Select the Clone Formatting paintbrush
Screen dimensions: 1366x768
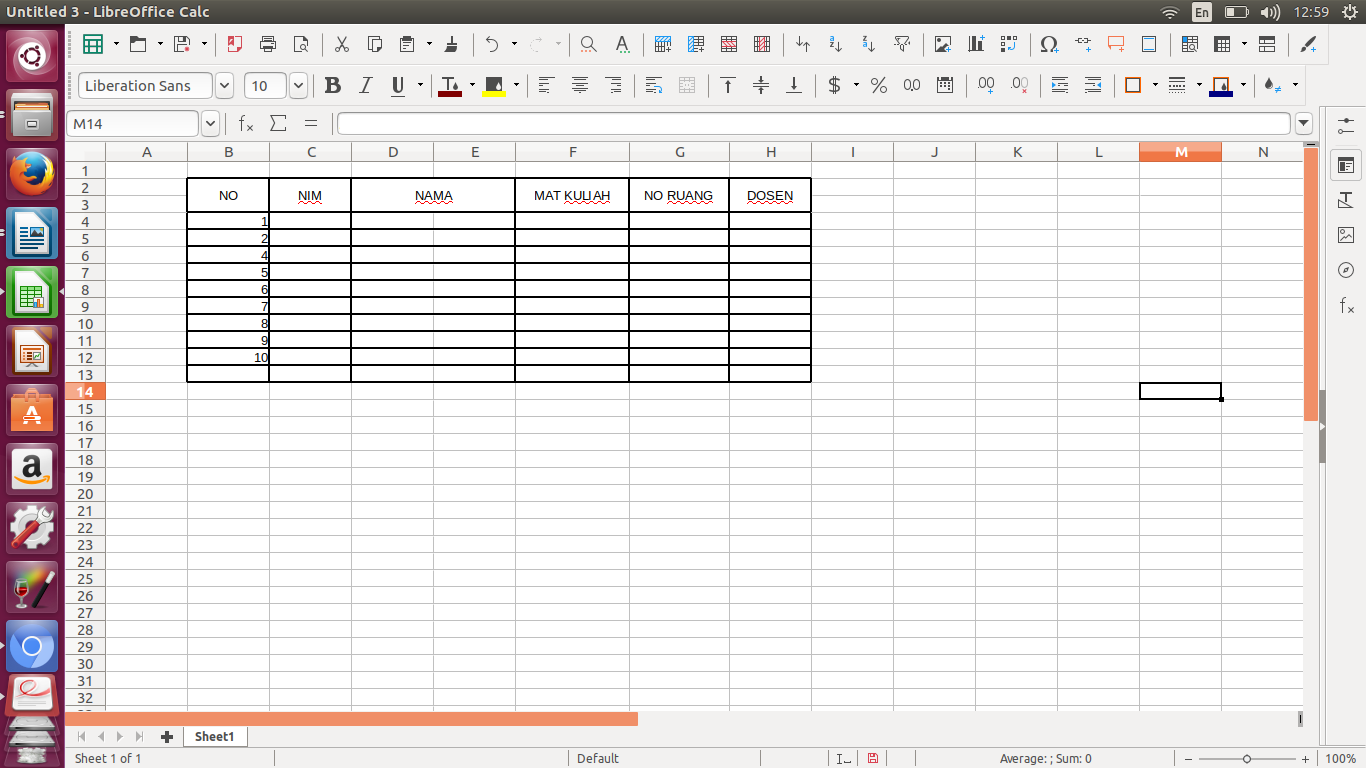coord(451,45)
